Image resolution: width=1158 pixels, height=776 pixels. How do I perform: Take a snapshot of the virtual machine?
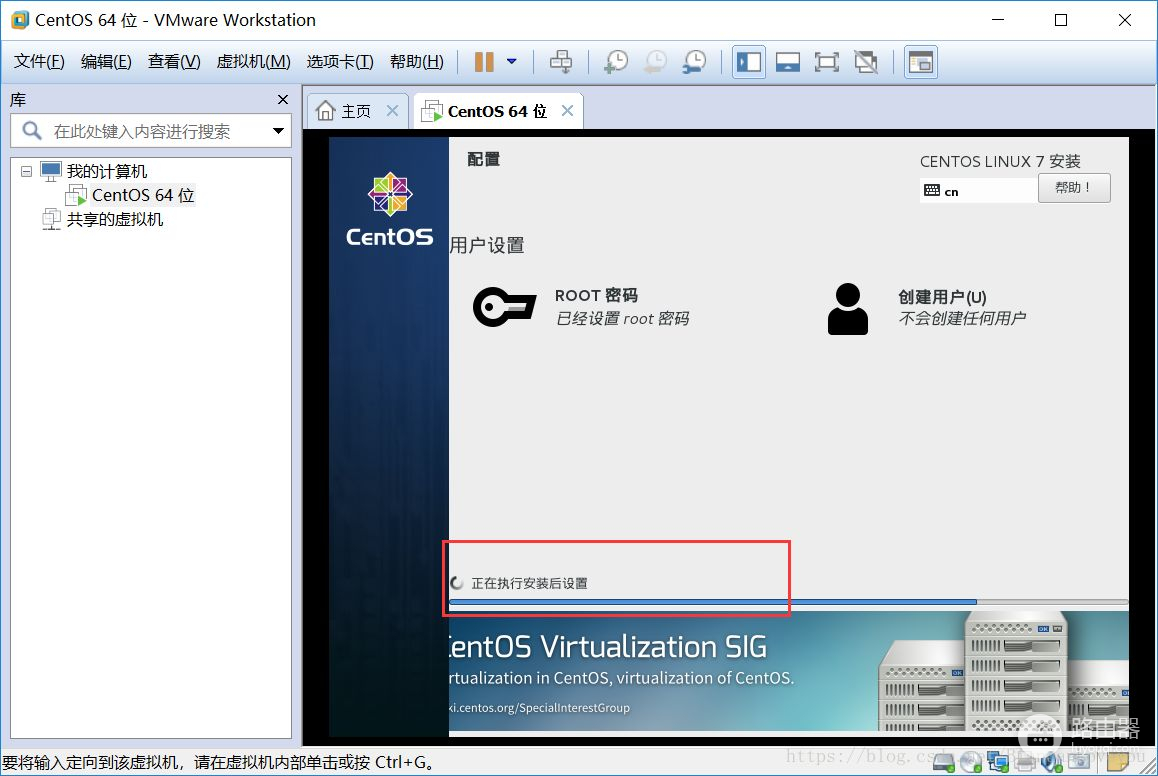[616, 62]
